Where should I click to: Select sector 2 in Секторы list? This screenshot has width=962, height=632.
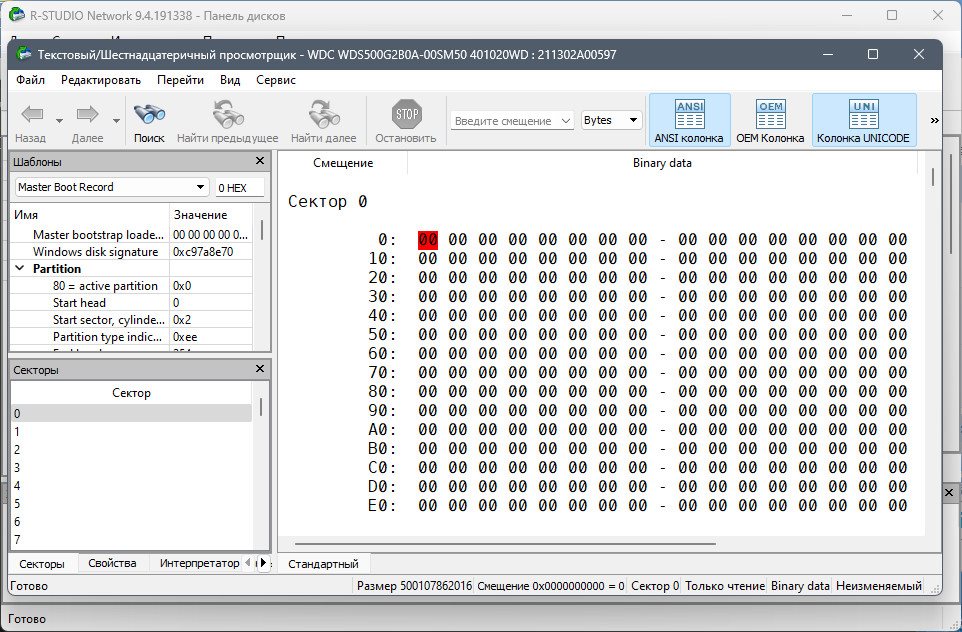tap(131, 450)
